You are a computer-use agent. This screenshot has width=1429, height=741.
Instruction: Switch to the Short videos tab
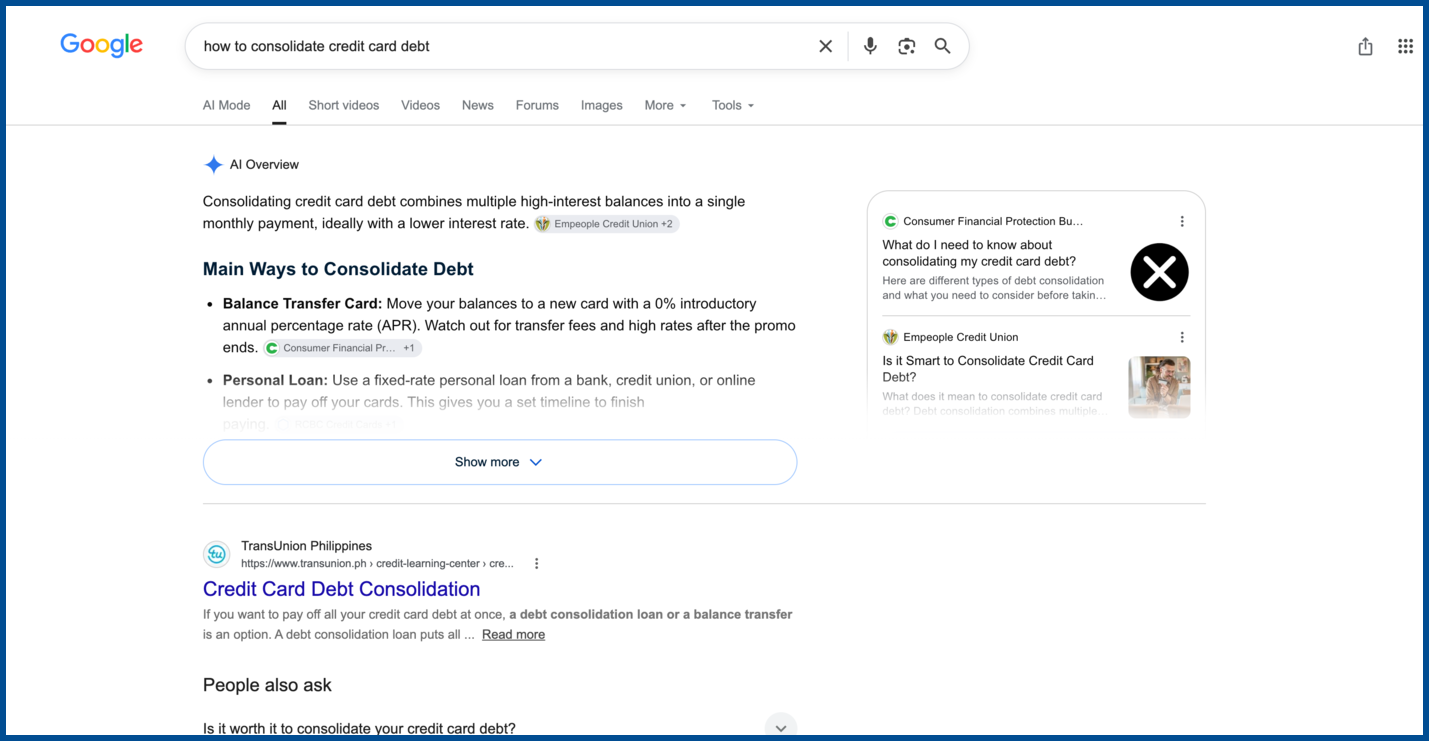(x=344, y=105)
